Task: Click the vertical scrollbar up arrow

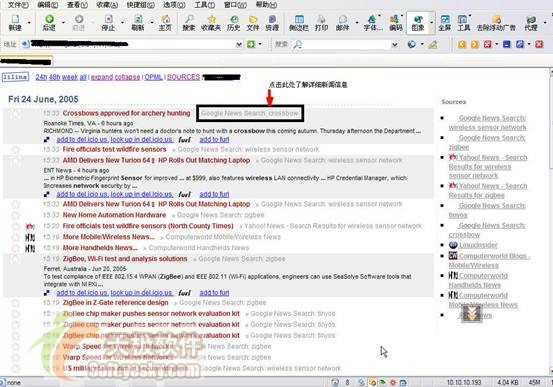Action: (x=551, y=72)
